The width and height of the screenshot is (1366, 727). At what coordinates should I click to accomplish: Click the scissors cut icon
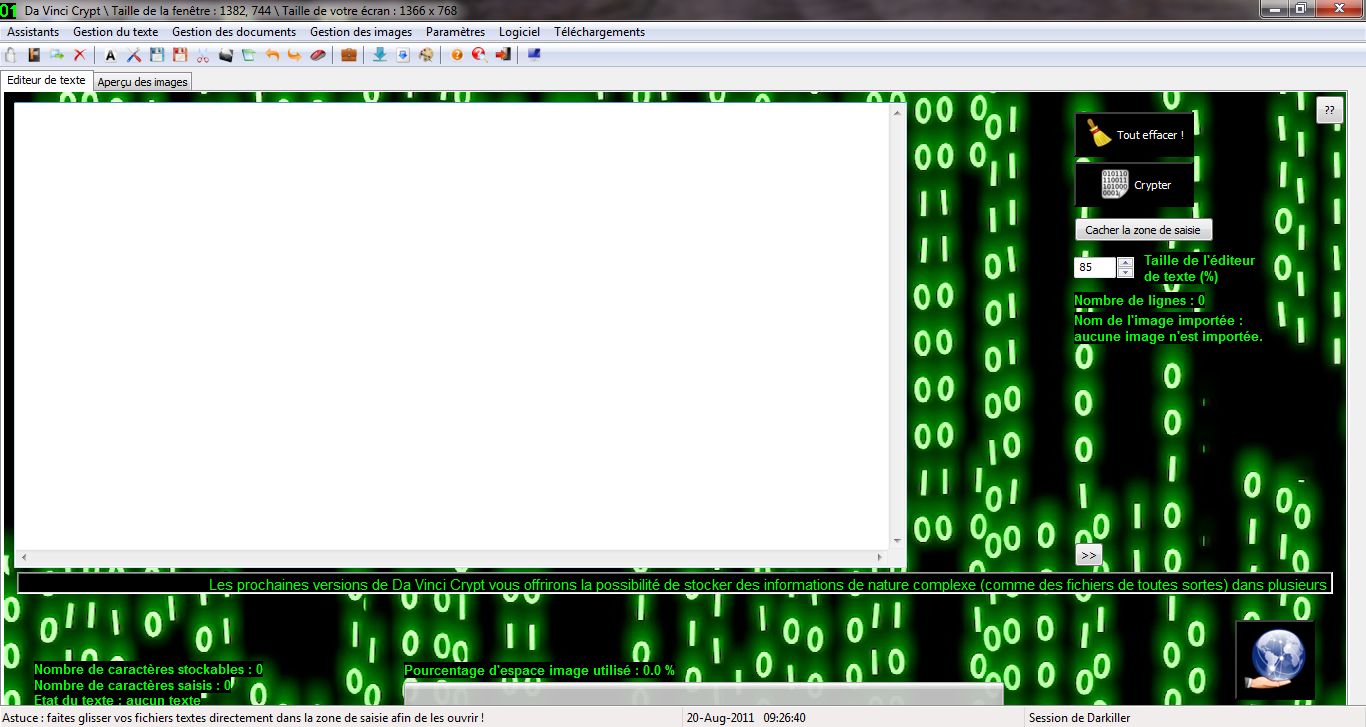[x=203, y=55]
